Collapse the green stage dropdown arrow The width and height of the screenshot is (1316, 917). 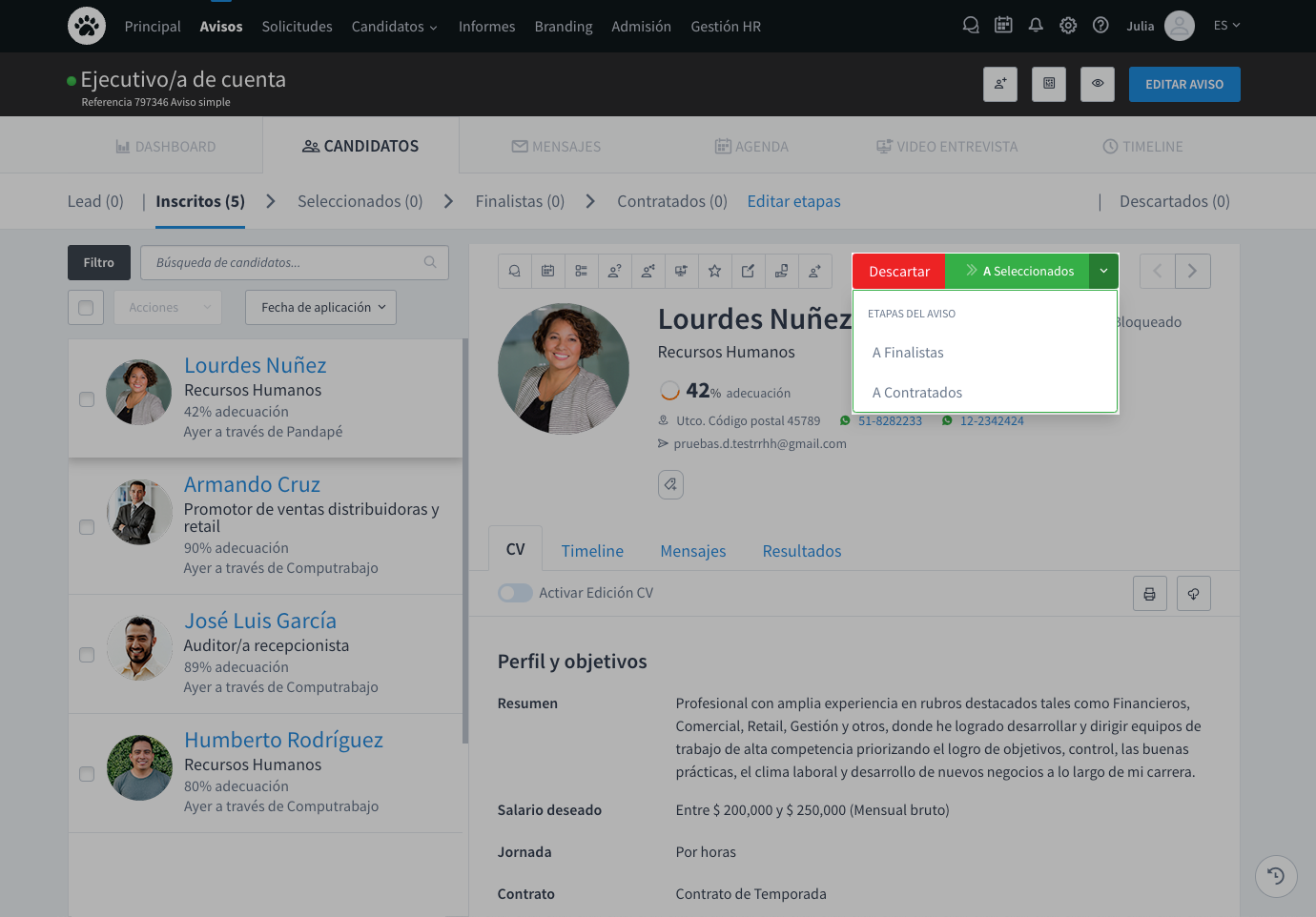(1103, 272)
